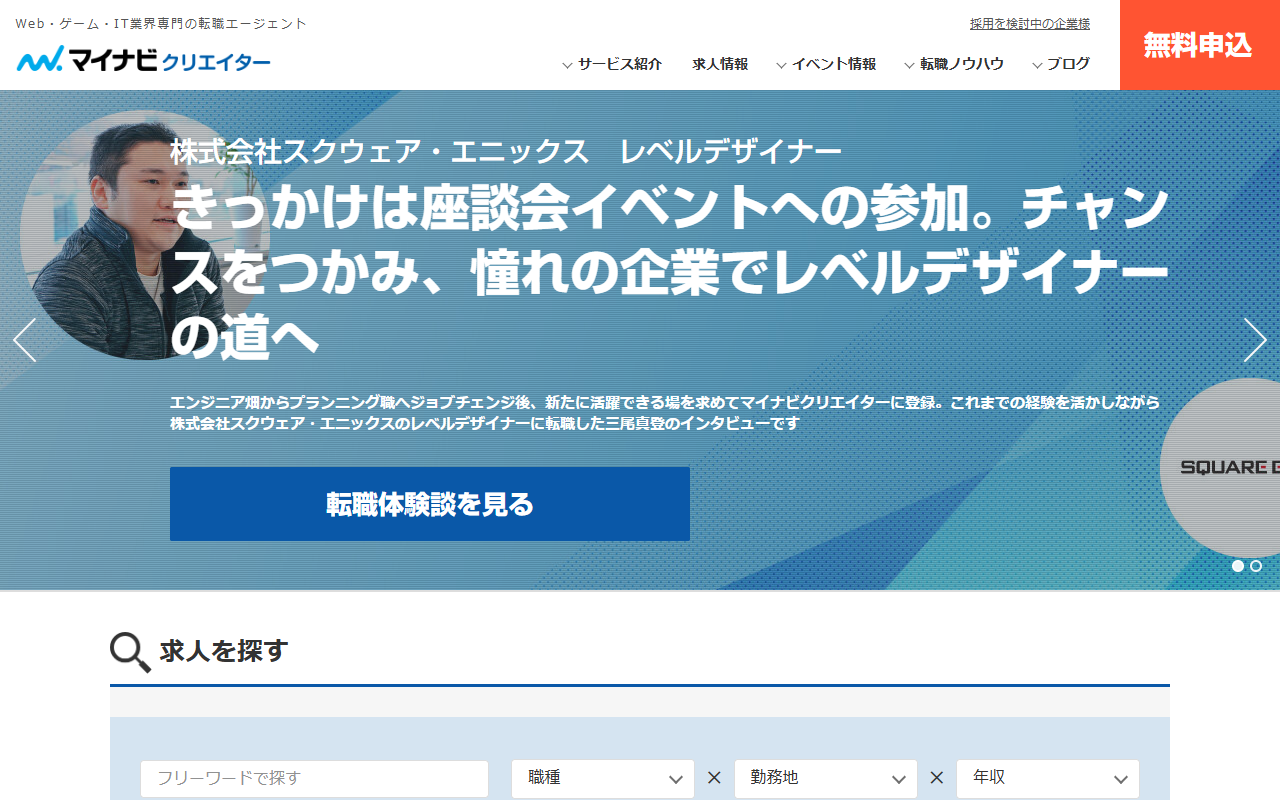Open the サービス紹介 menu
The width and height of the screenshot is (1280, 800).
tap(612, 64)
